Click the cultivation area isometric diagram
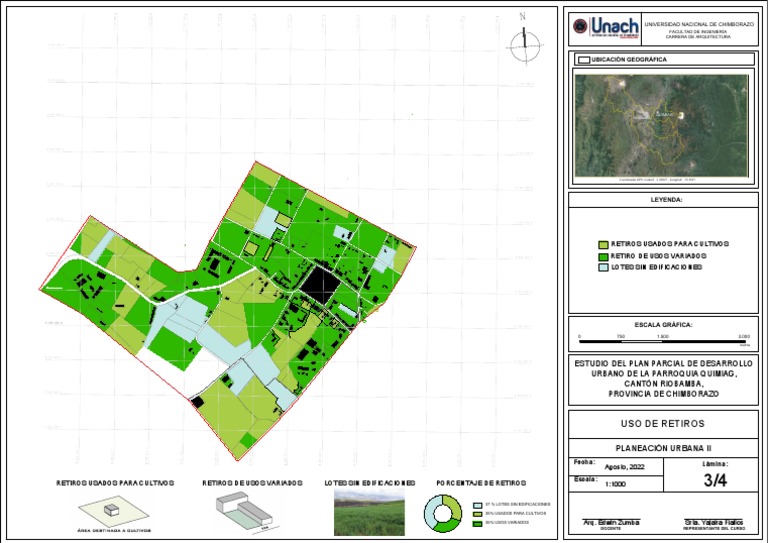This screenshot has height=543, width=768. tap(111, 511)
